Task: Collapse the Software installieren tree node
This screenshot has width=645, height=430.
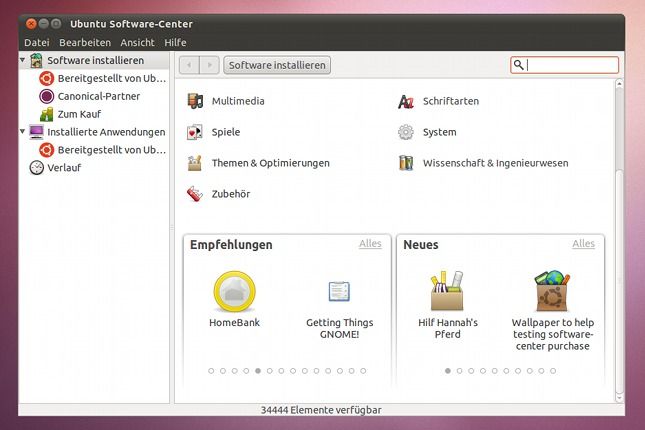Action: pyautogui.click(x=23, y=61)
